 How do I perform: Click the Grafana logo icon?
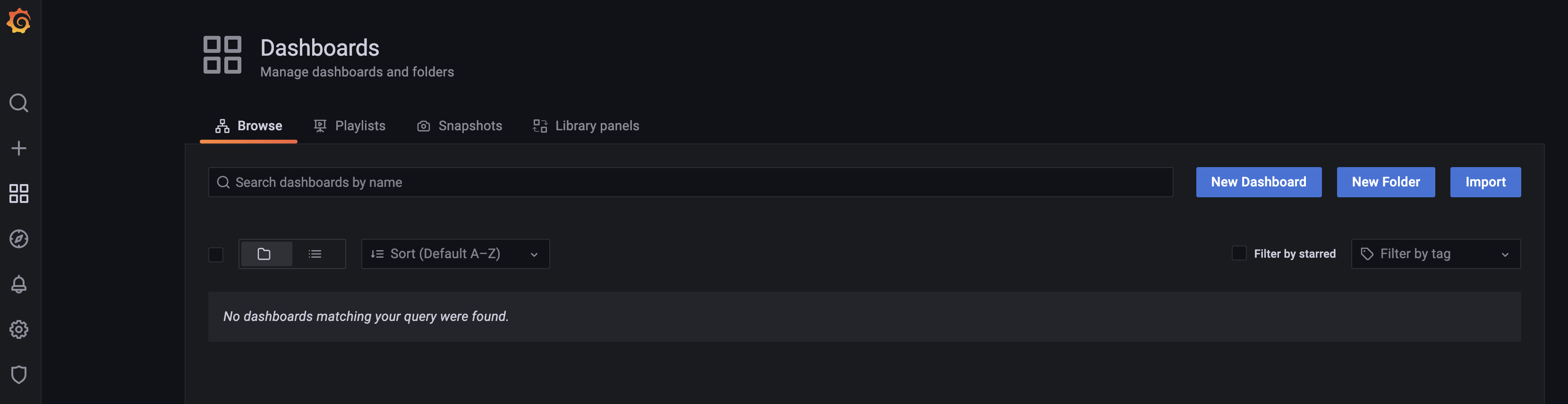19,20
